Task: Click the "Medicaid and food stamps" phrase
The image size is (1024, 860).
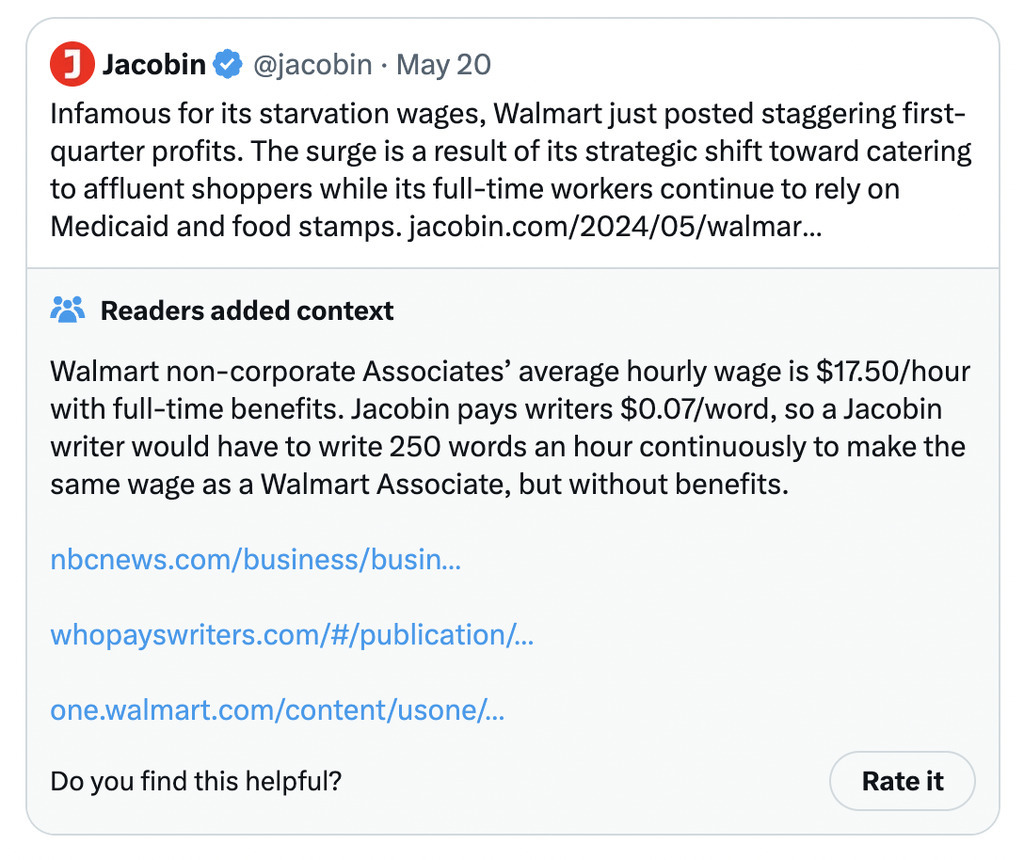Action: [x=226, y=226]
